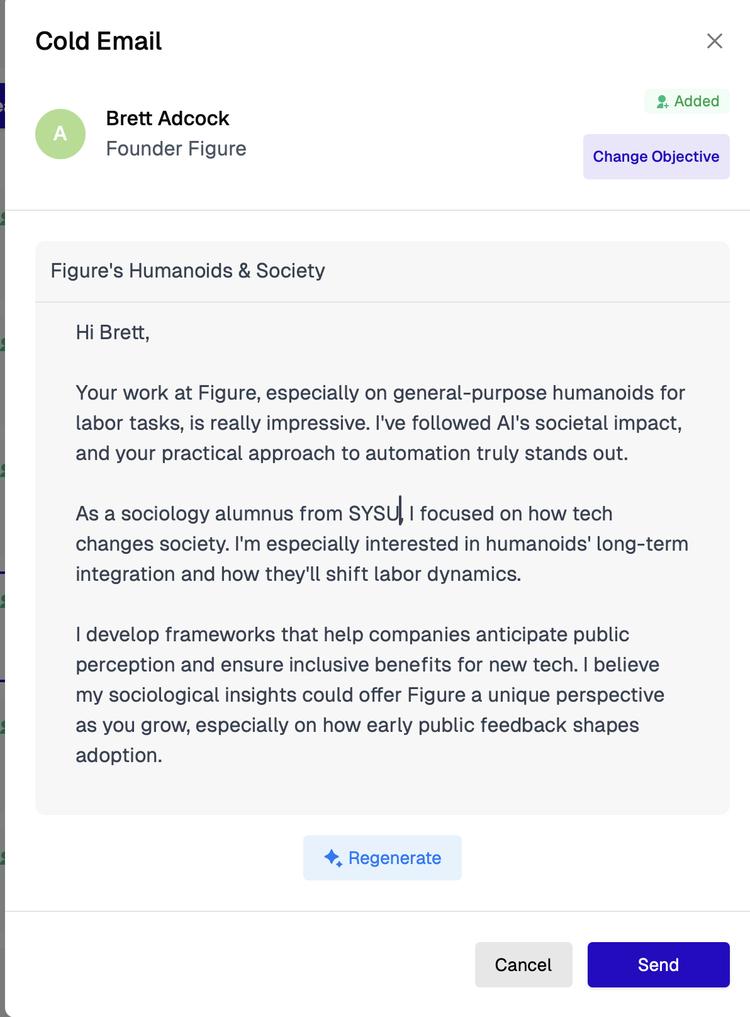
Task: Place cursor at the final word adoption
Action: click(118, 756)
